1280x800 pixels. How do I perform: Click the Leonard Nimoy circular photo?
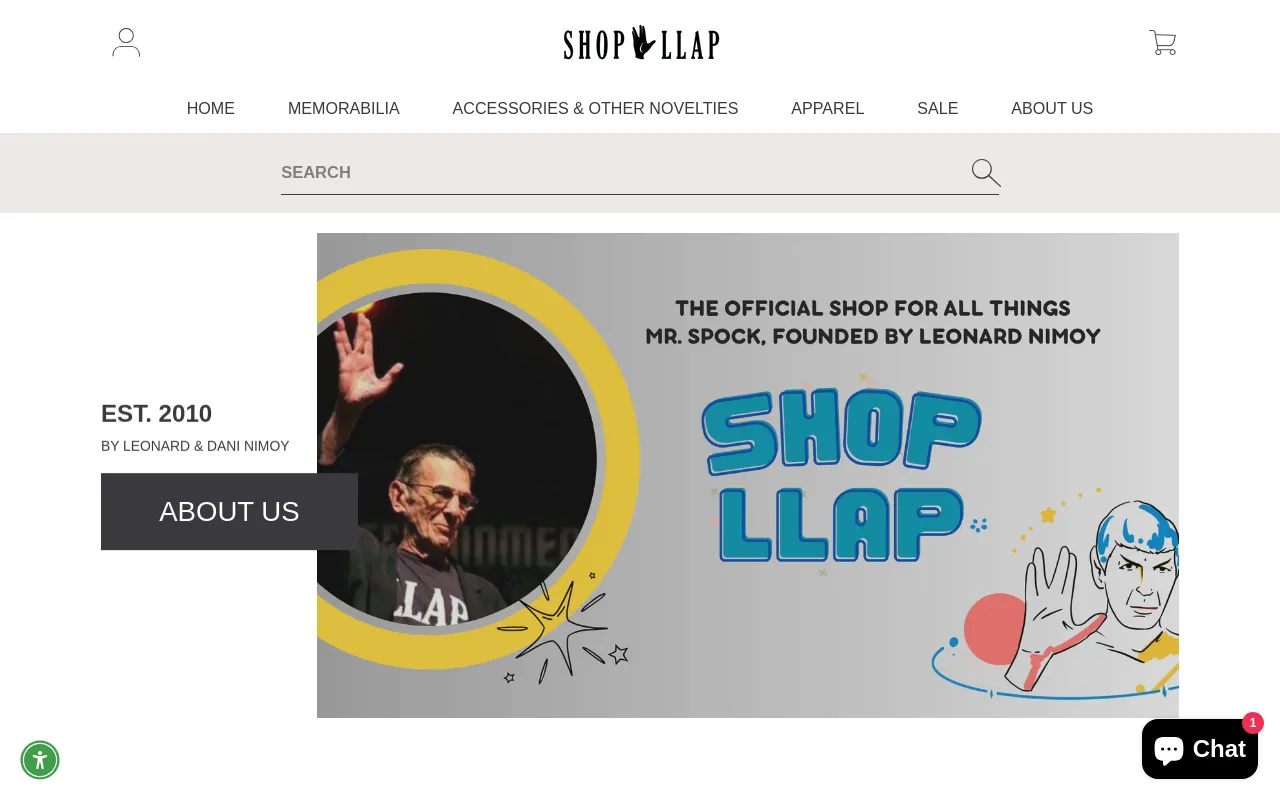point(457,459)
